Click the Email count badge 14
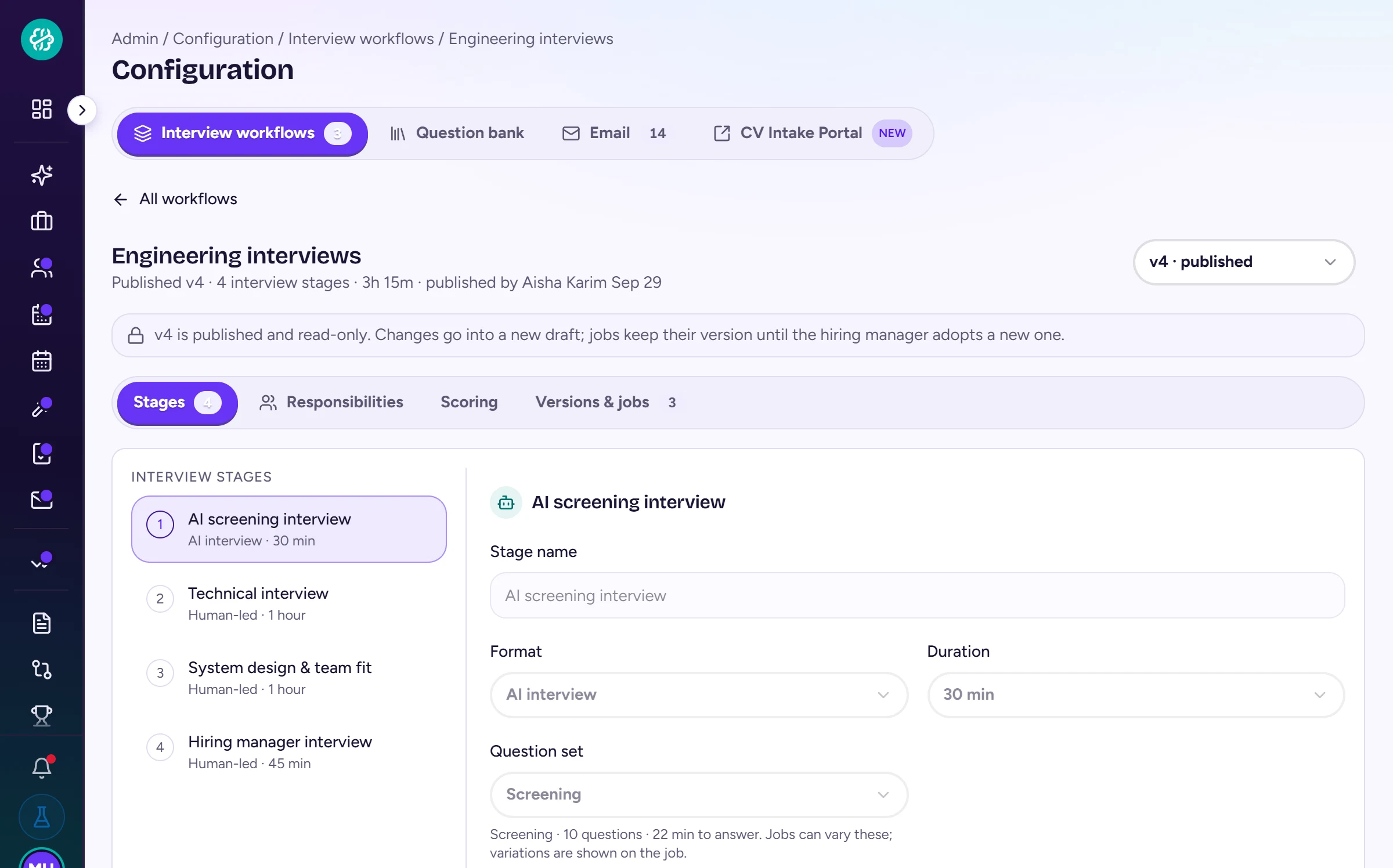This screenshot has width=1393, height=868. point(658,133)
